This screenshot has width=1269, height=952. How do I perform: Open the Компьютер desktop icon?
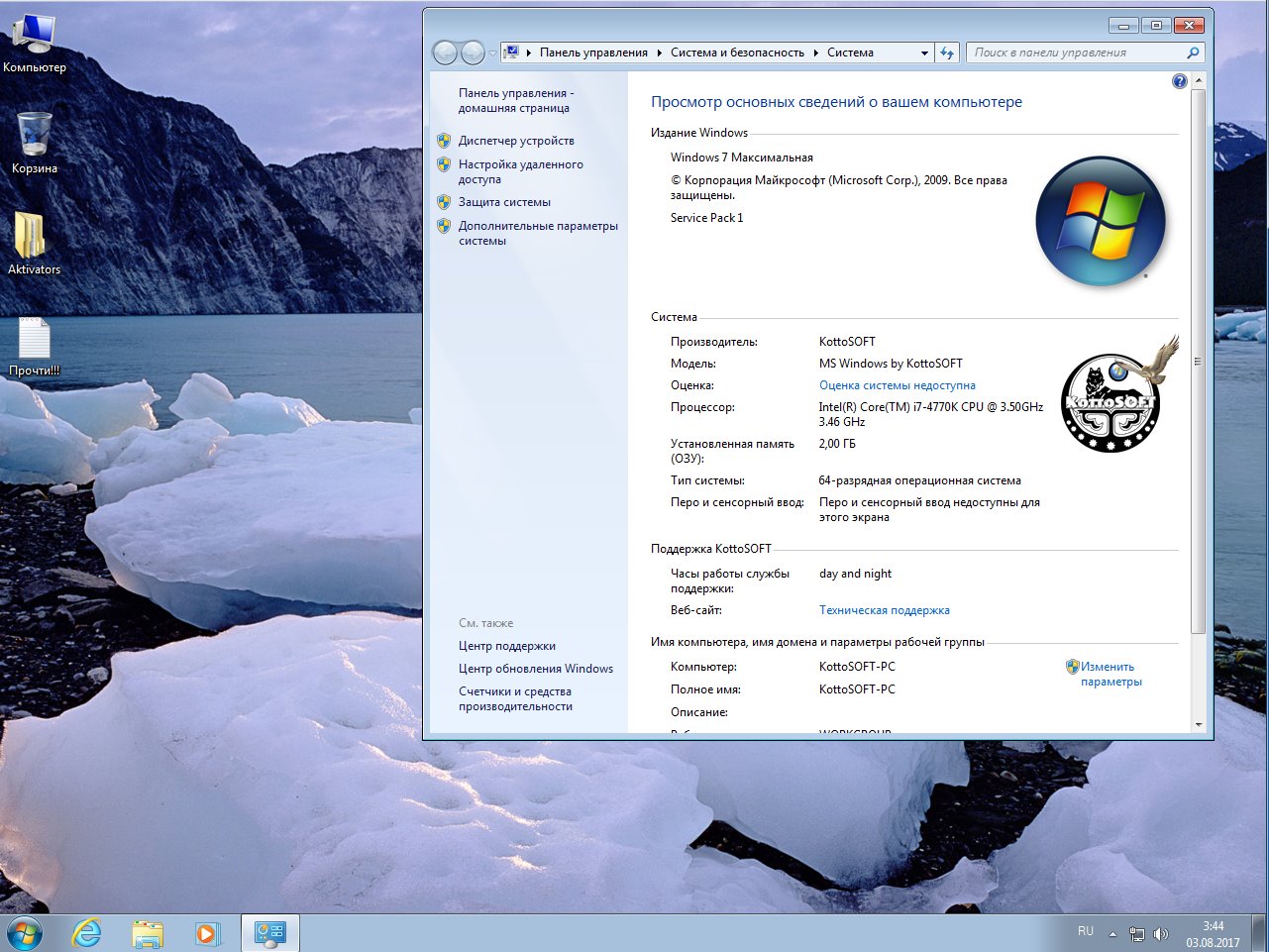pos(35,44)
